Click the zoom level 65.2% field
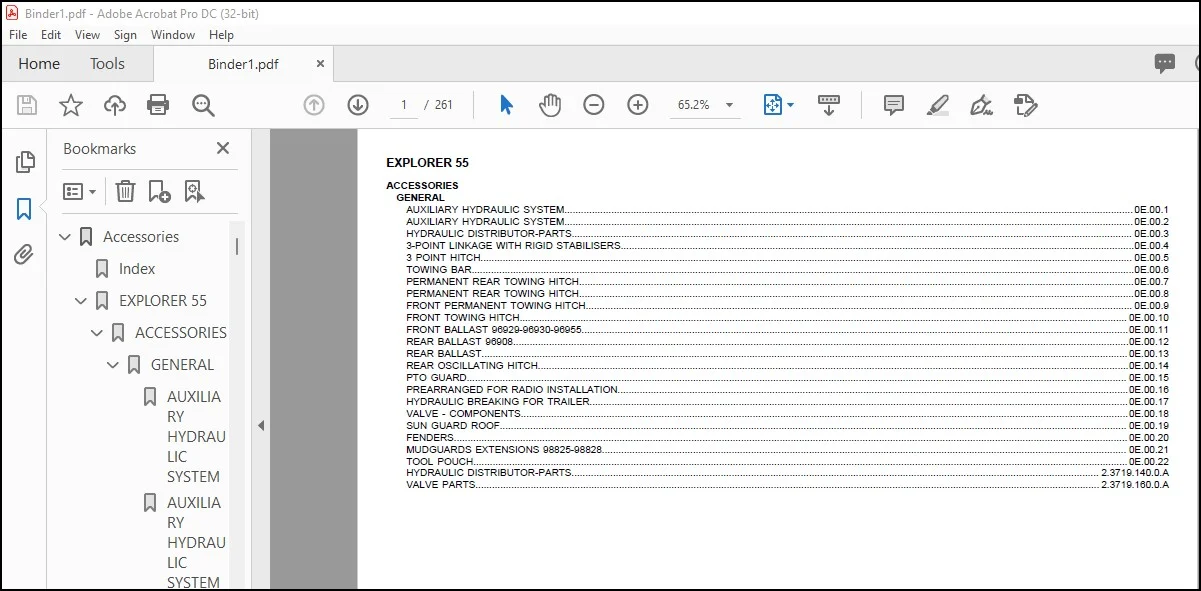The width and height of the screenshot is (1201, 591). pyautogui.click(x=694, y=105)
